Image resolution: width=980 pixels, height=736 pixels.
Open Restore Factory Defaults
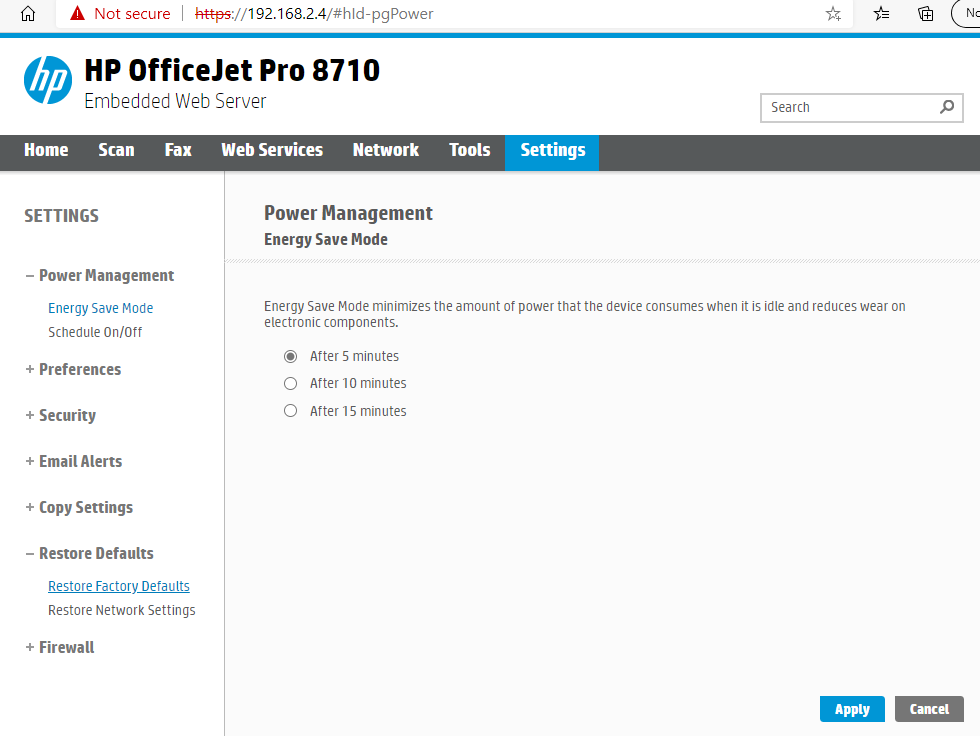click(x=118, y=585)
